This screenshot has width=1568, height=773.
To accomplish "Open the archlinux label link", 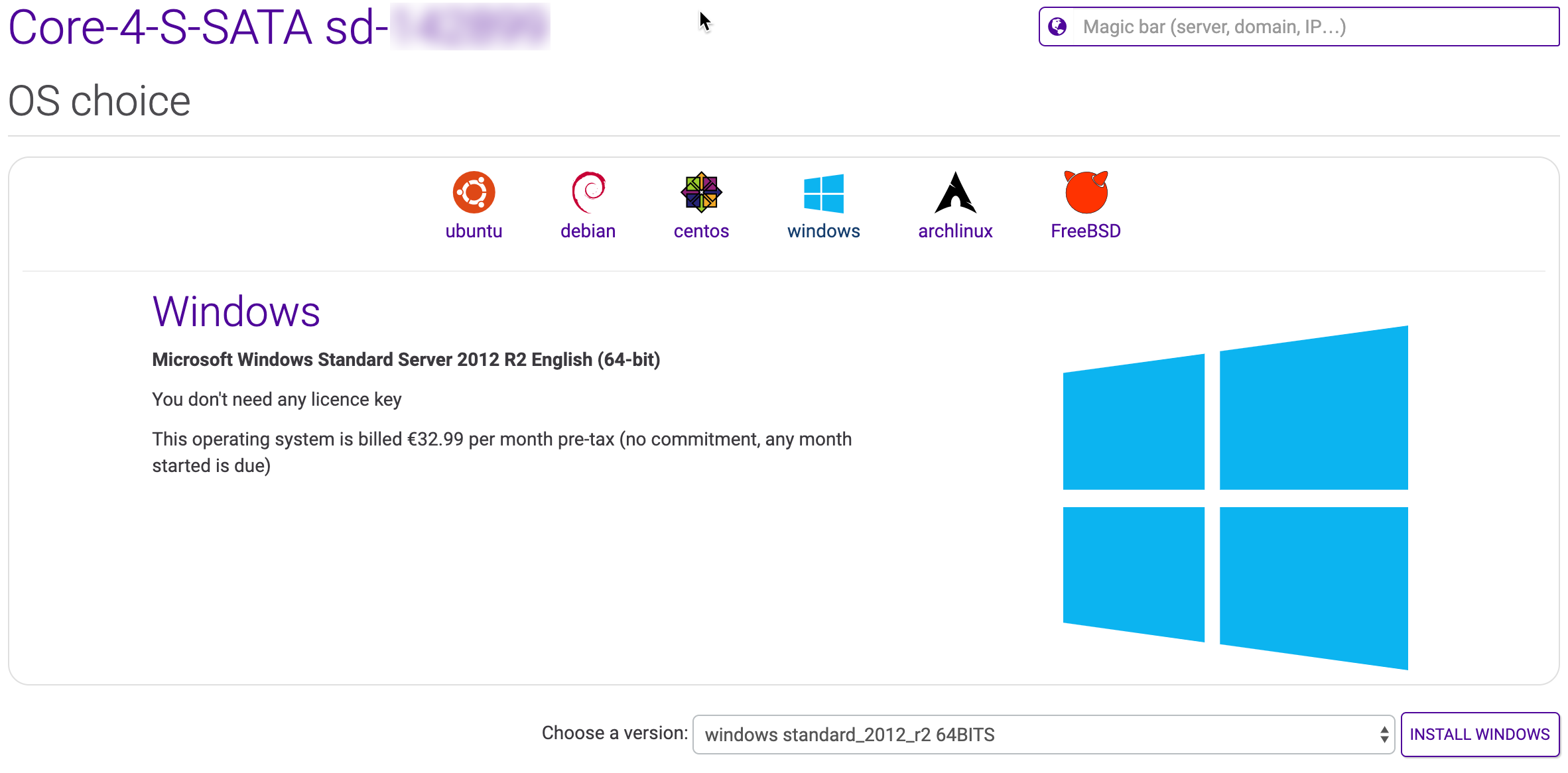I will click(x=955, y=231).
